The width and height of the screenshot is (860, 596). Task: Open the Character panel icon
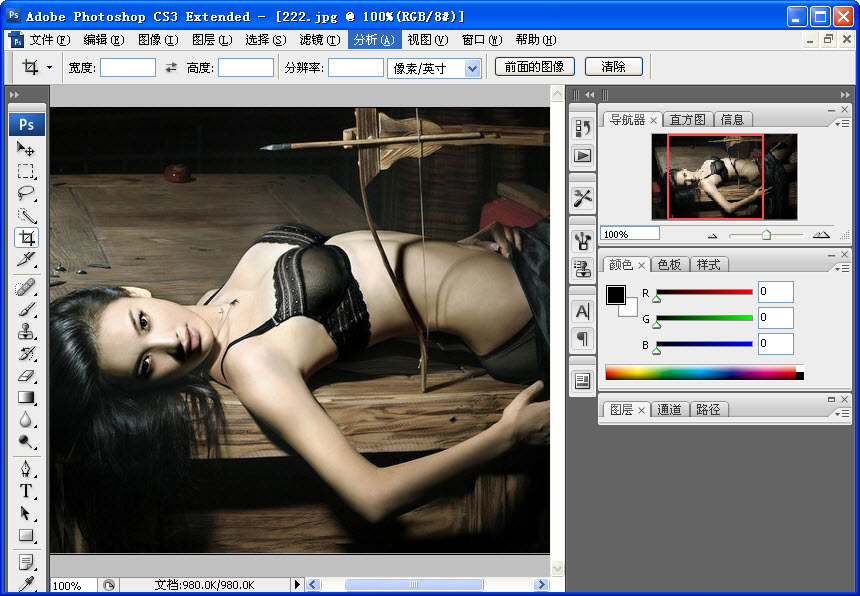tap(582, 311)
